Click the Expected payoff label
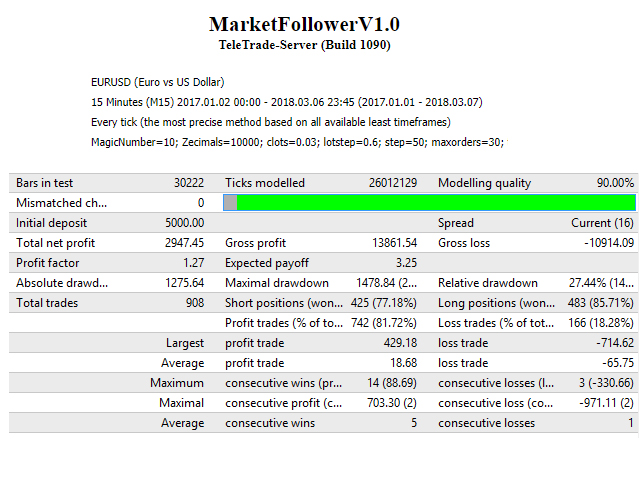Viewport: 640px width, 480px height. (x=267, y=263)
